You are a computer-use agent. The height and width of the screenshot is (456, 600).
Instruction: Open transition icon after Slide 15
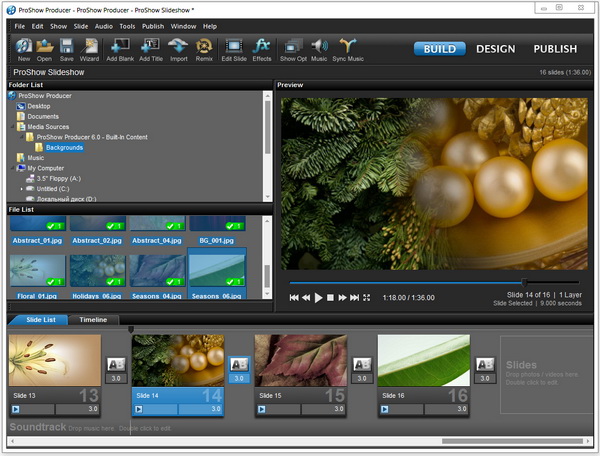click(x=362, y=365)
